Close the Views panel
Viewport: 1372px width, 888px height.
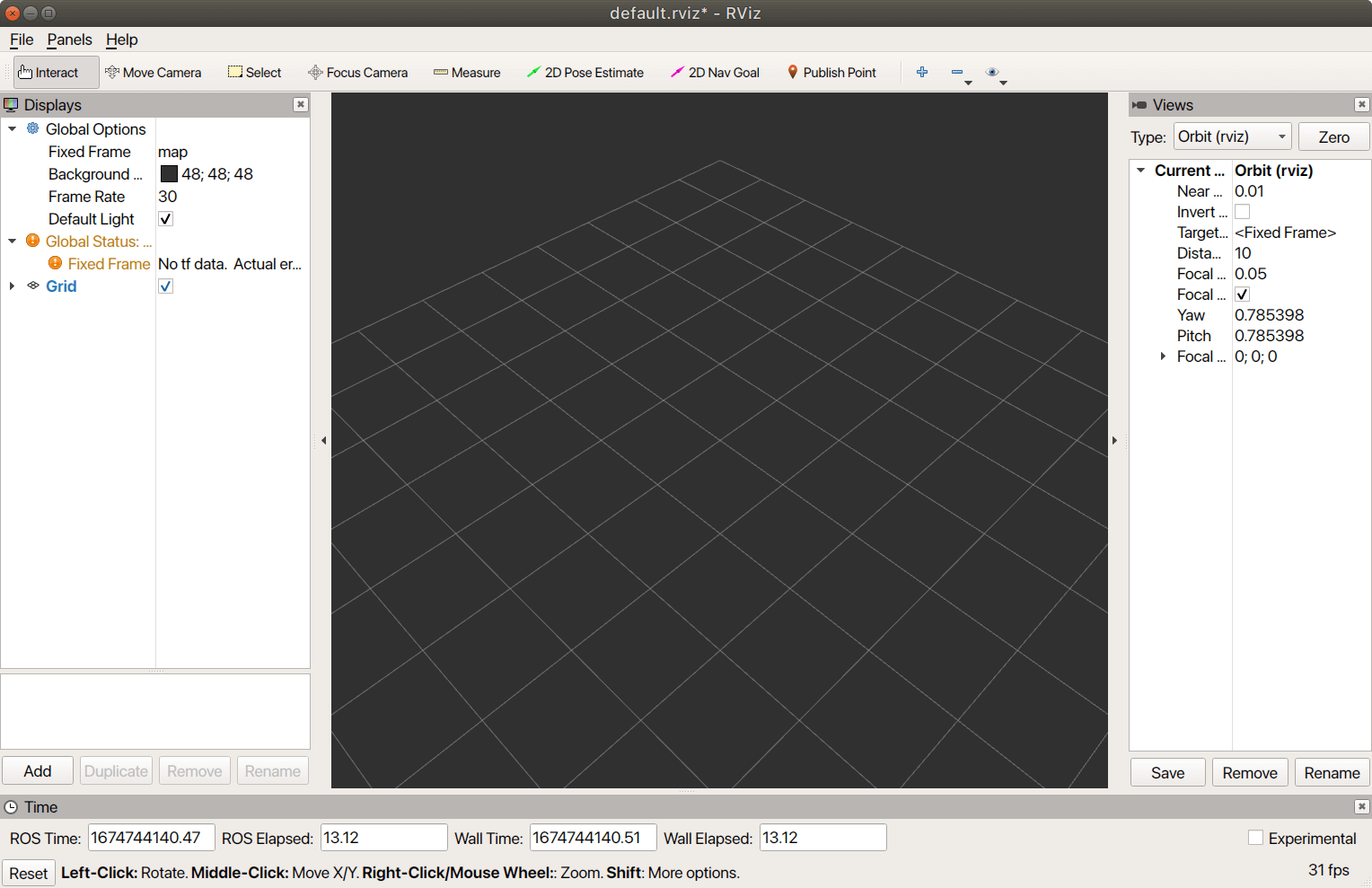(x=1362, y=105)
